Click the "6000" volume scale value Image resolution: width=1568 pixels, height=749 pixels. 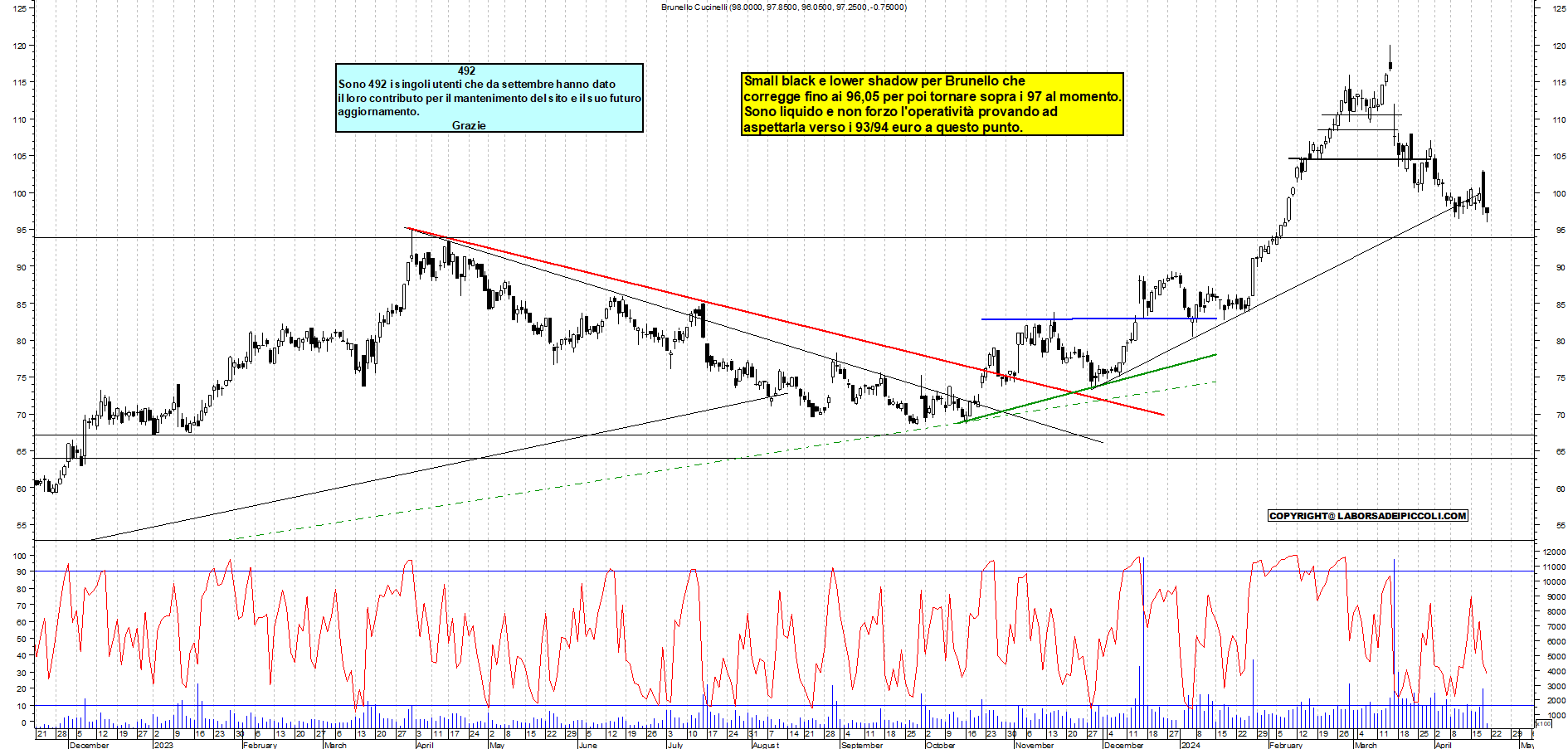pyautogui.click(x=1556, y=642)
